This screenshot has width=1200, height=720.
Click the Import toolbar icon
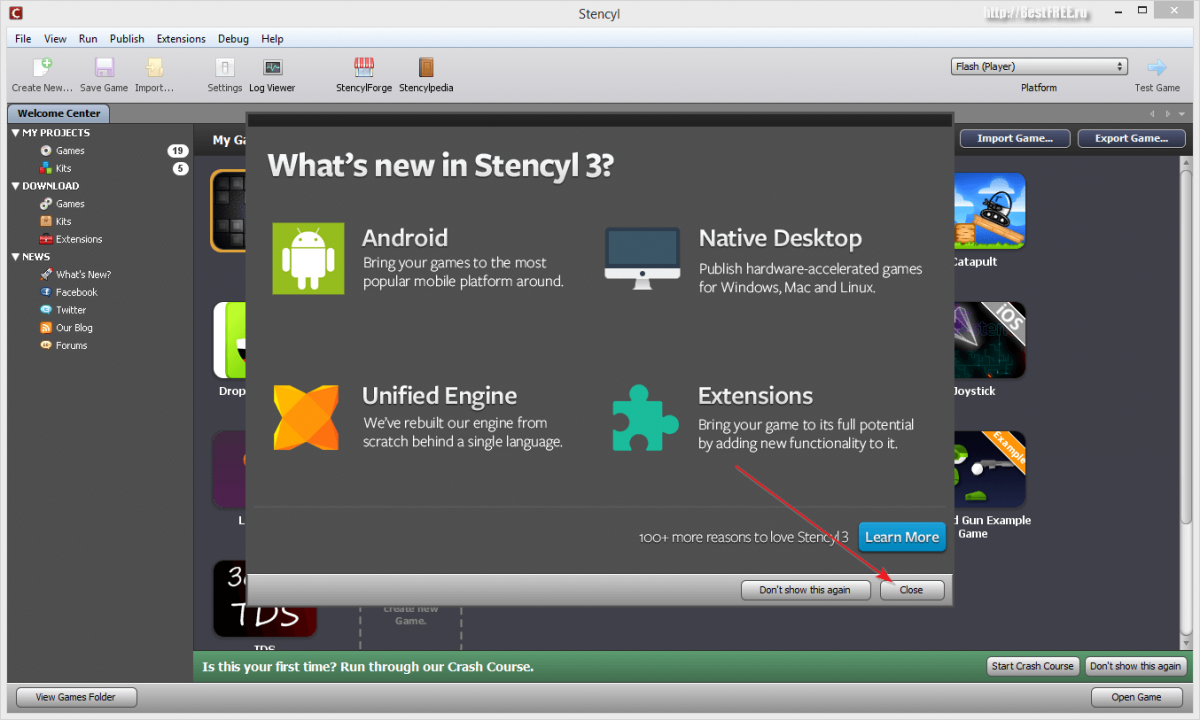click(154, 67)
